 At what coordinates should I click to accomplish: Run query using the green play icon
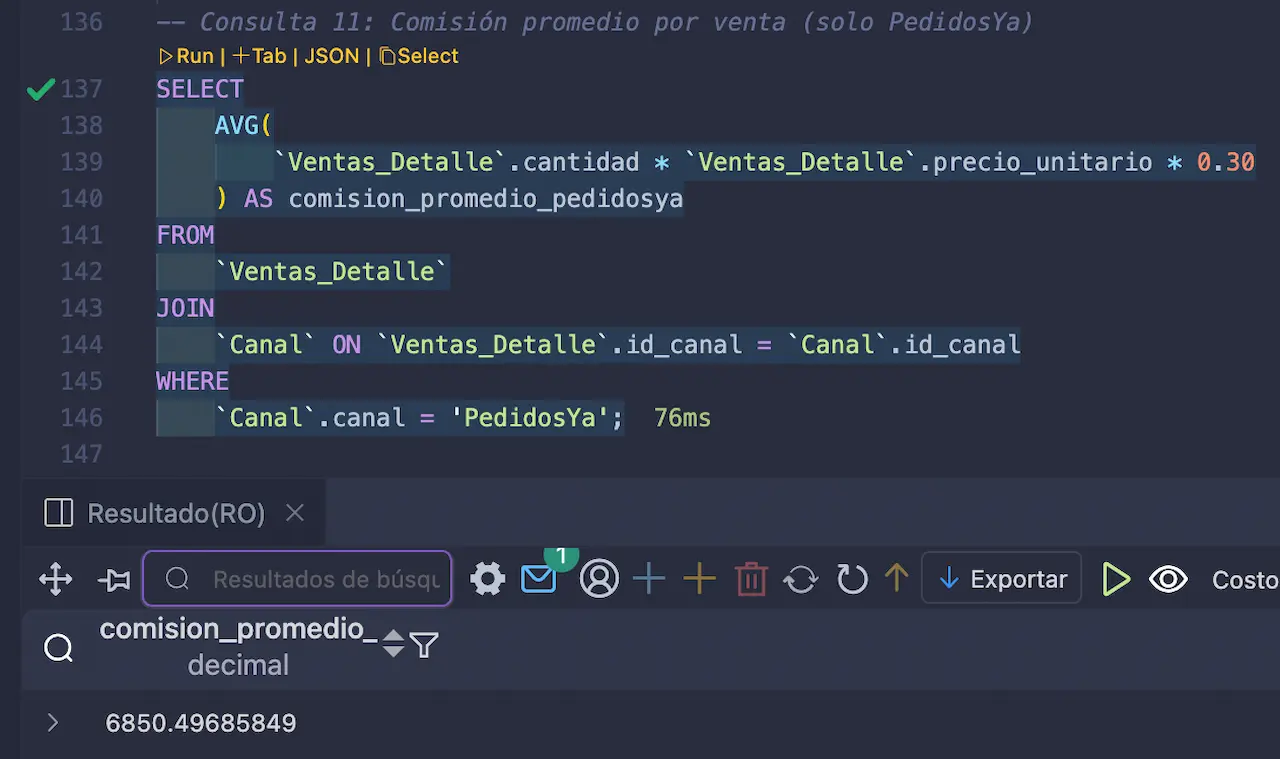coord(1117,578)
